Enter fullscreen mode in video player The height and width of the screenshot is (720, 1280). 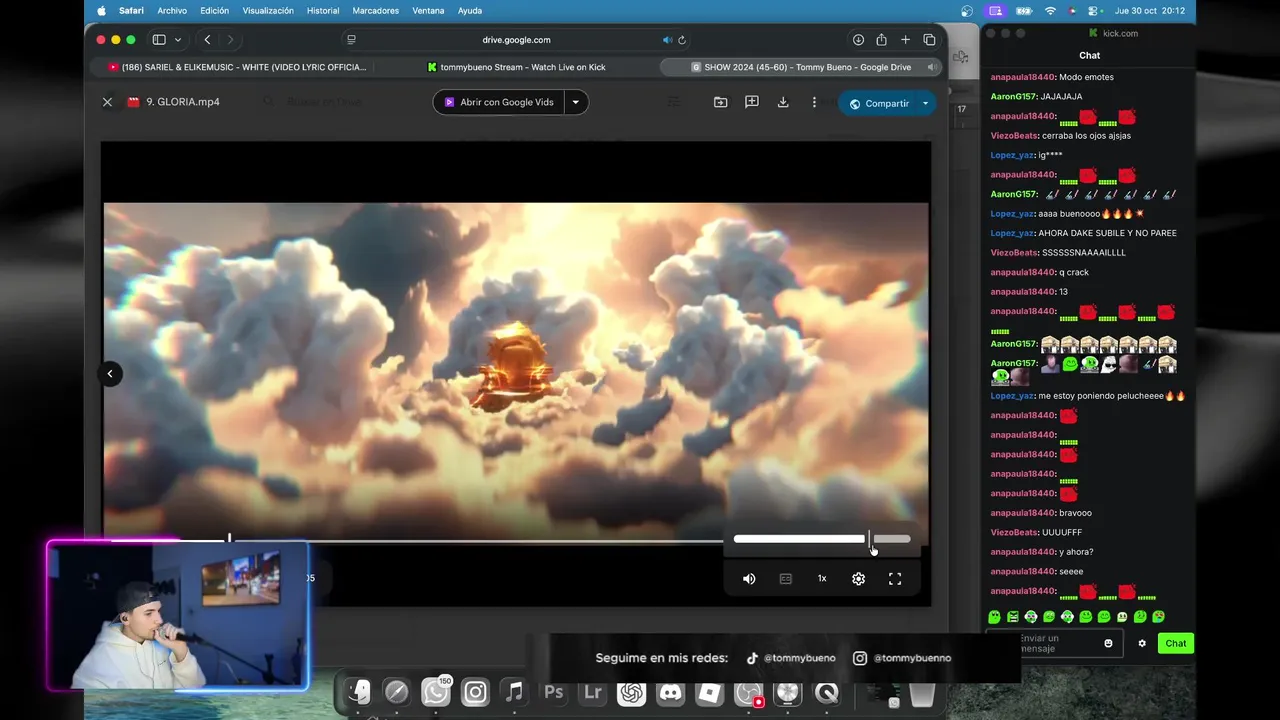tap(895, 579)
